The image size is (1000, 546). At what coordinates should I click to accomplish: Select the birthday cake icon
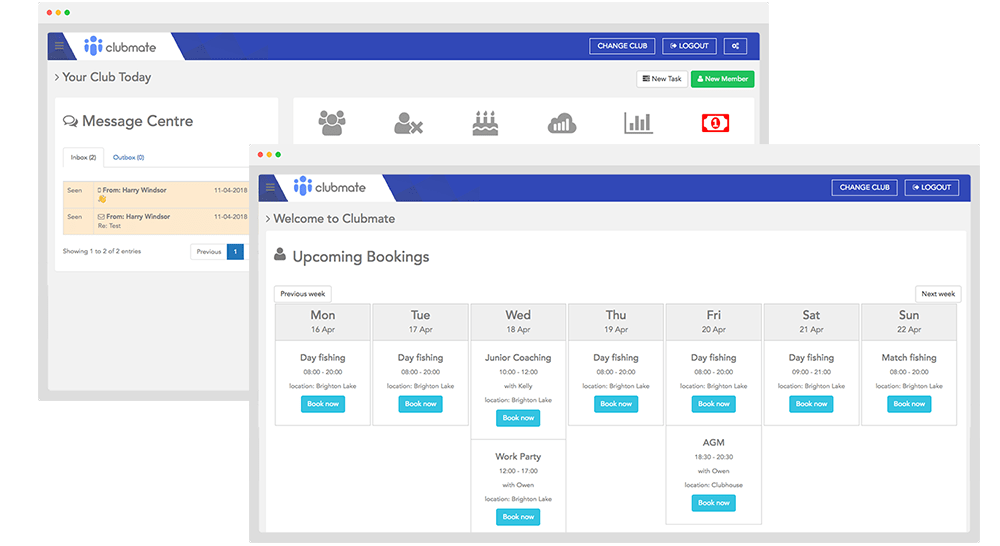(485, 123)
